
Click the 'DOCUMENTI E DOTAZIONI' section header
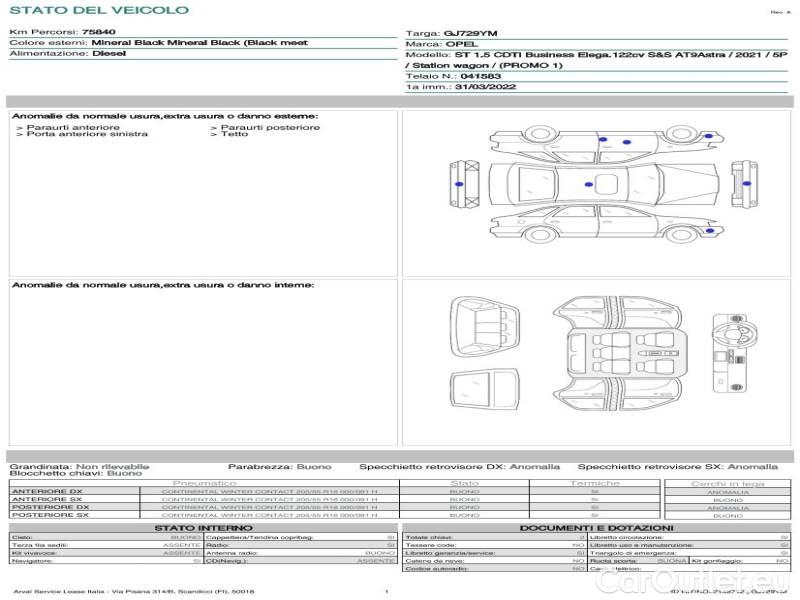click(x=596, y=528)
